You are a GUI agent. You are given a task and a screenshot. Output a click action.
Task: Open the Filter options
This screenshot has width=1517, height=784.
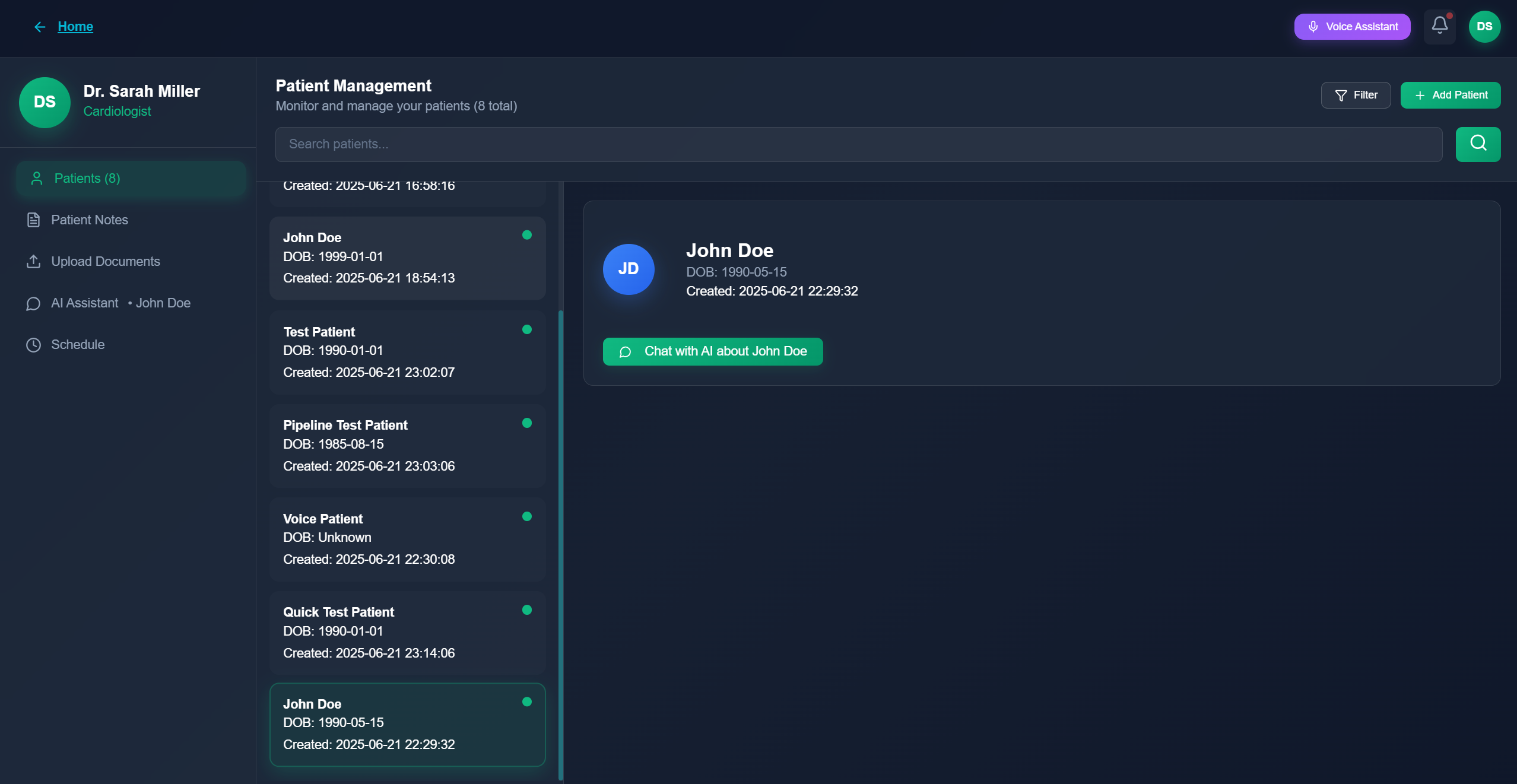[x=1356, y=95]
